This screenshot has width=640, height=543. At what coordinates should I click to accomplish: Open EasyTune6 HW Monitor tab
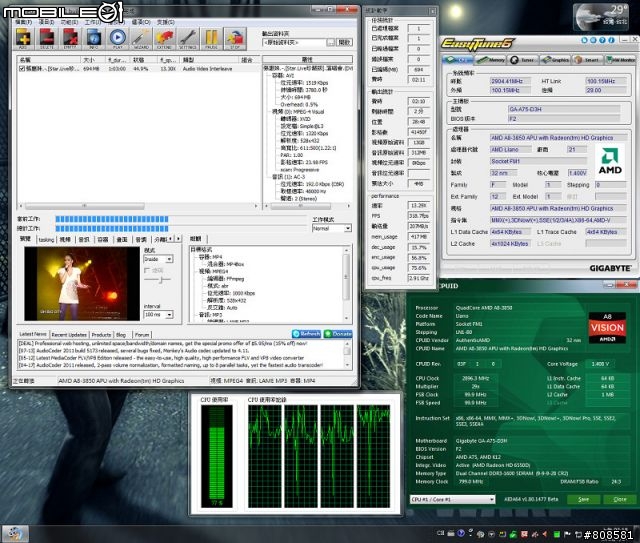click(x=620, y=60)
